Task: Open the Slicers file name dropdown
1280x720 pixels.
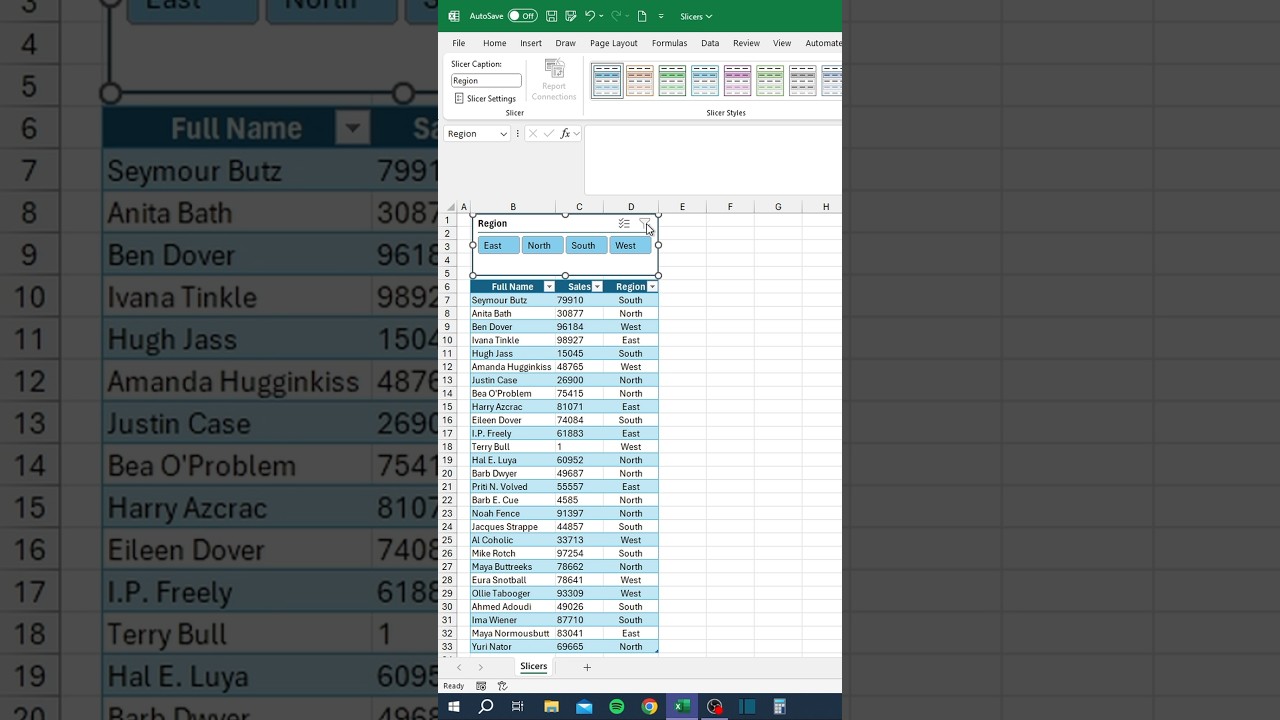Action: [x=696, y=16]
